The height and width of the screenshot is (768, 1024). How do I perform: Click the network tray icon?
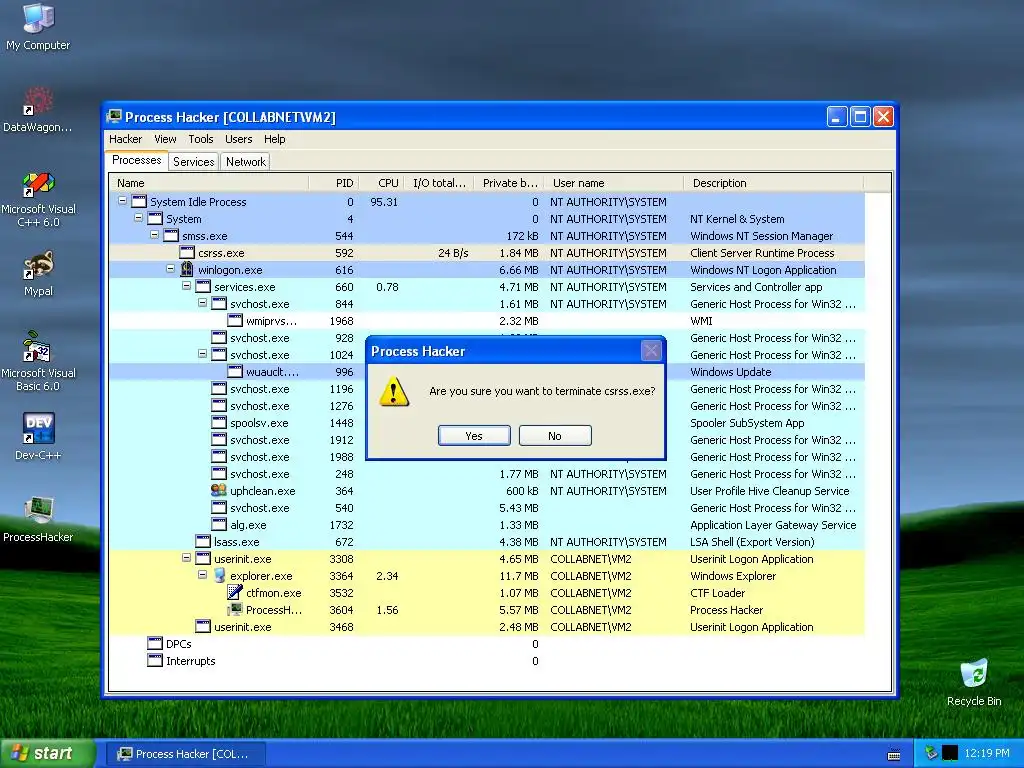click(931, 753)
